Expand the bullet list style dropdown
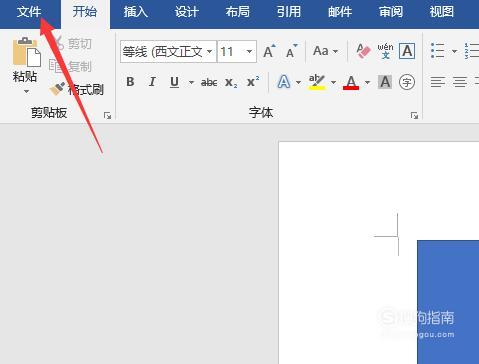 coord(454,51)
